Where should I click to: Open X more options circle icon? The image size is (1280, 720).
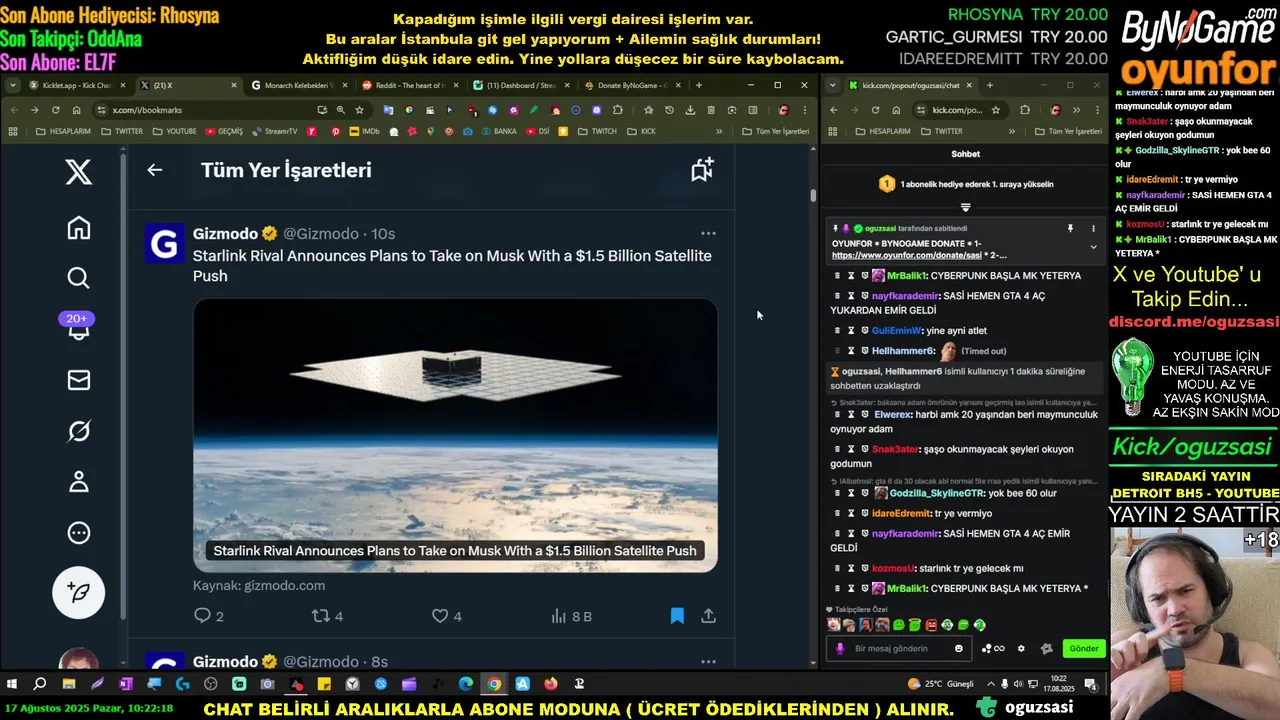[x=79, y=533]
